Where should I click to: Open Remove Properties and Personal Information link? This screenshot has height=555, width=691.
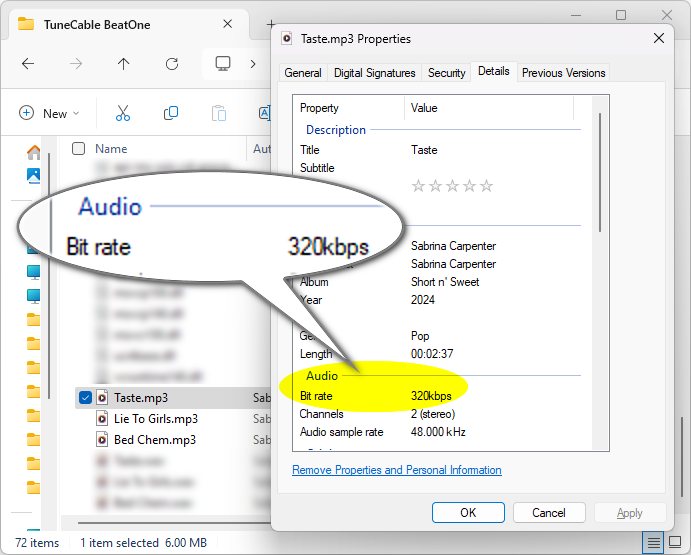point(397,470)
